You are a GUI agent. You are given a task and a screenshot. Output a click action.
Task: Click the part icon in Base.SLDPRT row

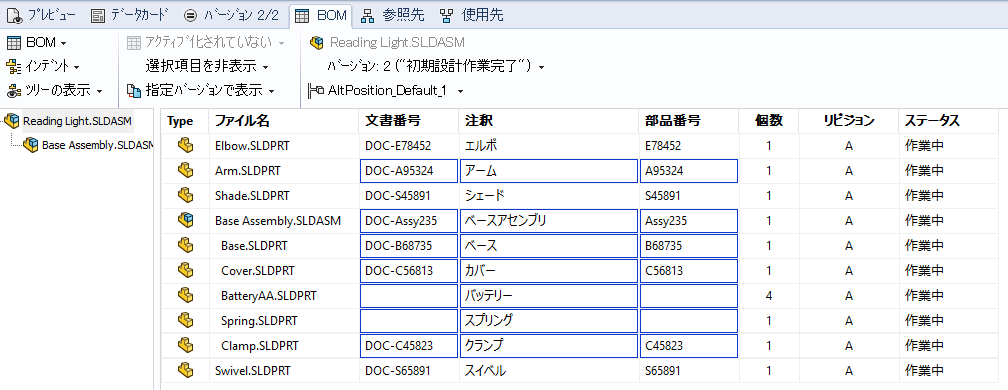pyautogui.click(x=186, y=245)
